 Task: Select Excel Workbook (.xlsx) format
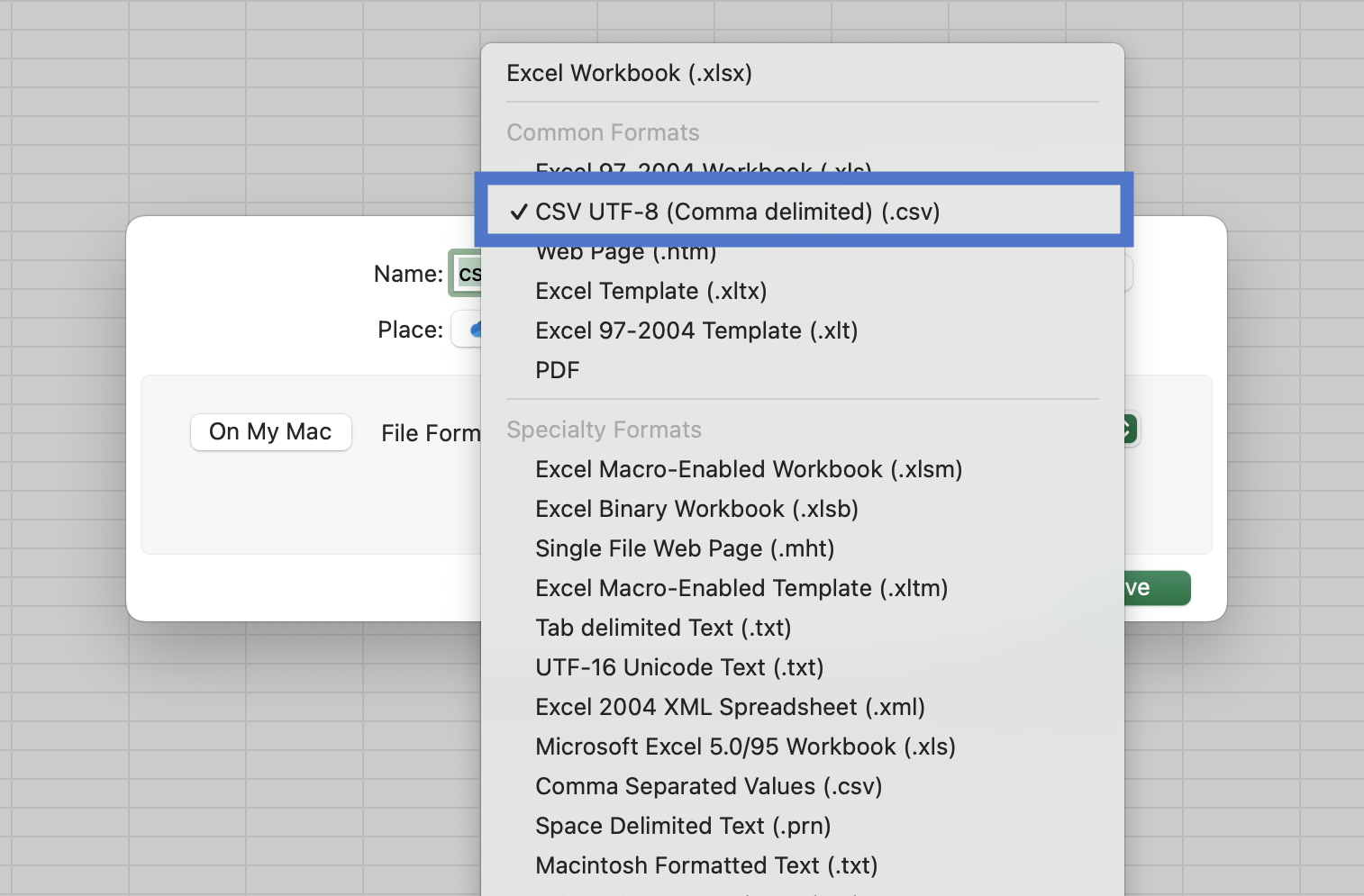[629, 73]
